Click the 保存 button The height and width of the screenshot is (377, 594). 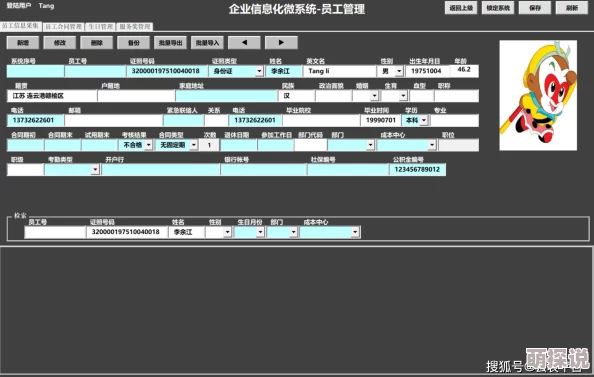tap(535, 8)
